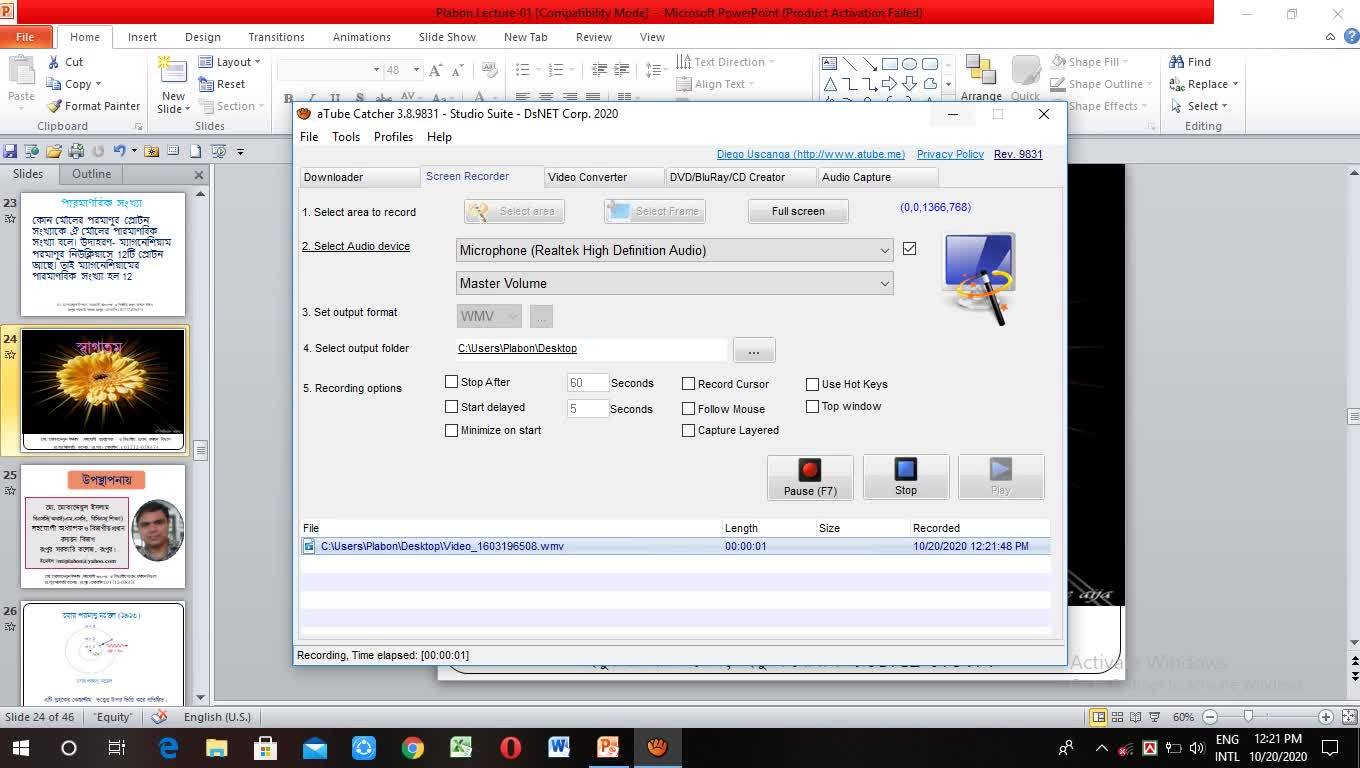The height and width of the screenshot is (768, 1360).
Task: Open the Select dropdown in Editing group
Action: click(1224, 106)
